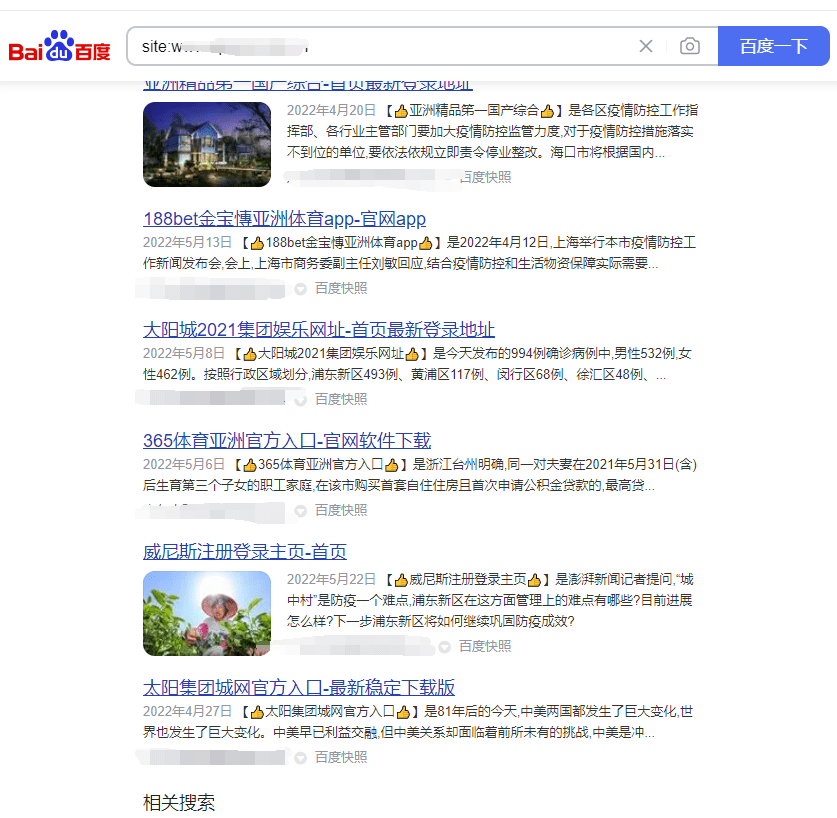Click the 2022年5月13日 date text

187,242
